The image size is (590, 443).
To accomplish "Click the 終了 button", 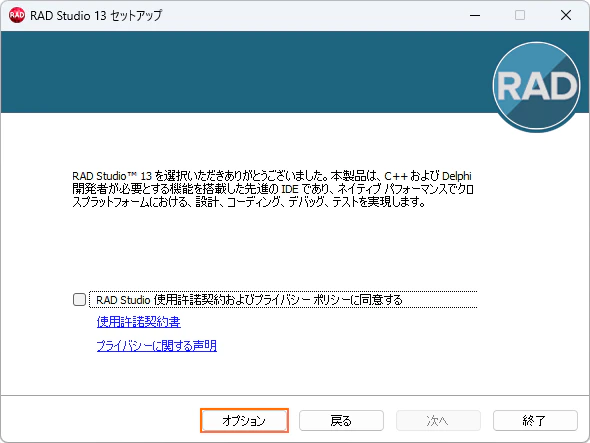I will 535,420.
